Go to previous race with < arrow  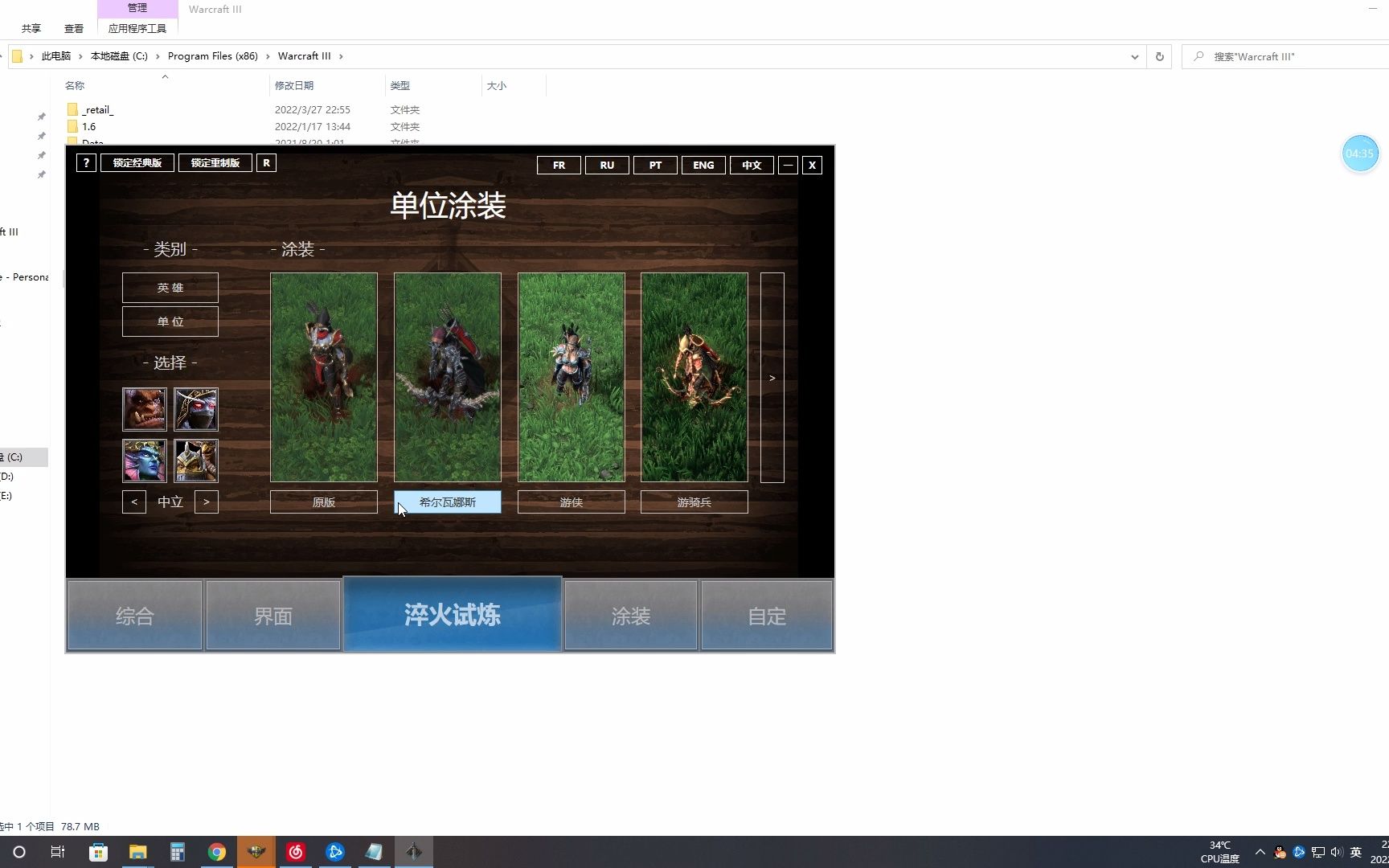pyautogui.click(x=134, y=502)
